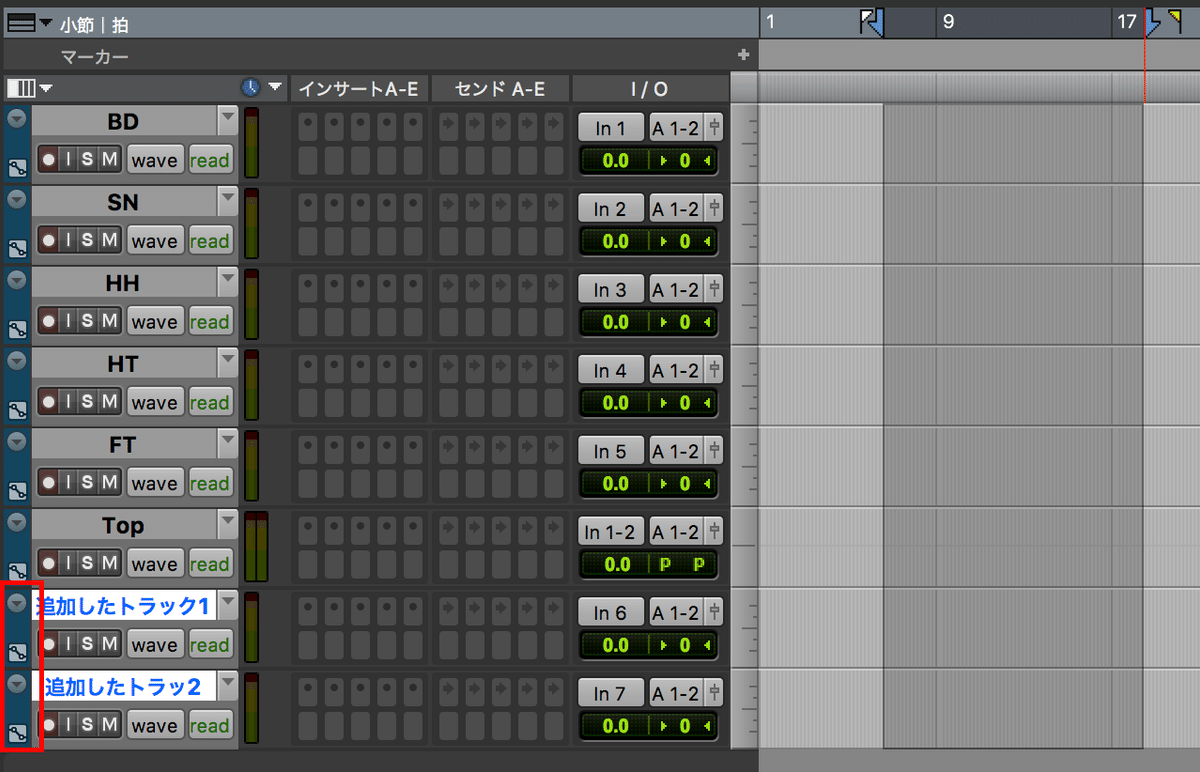1200x772 pixels.
Task: Open the FT track read automation selector
Action: point(210,484)
